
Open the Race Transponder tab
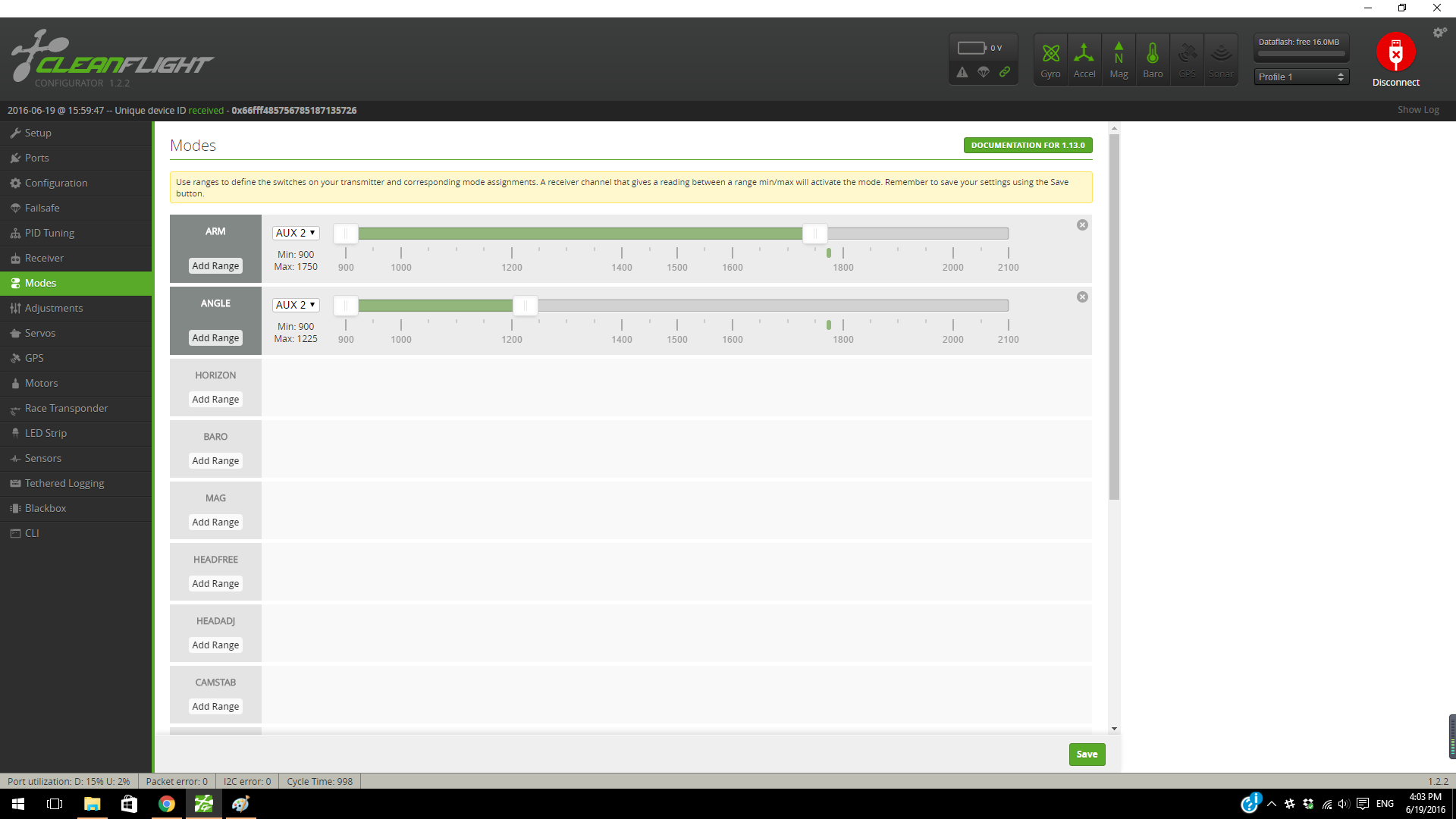point(76,408)
